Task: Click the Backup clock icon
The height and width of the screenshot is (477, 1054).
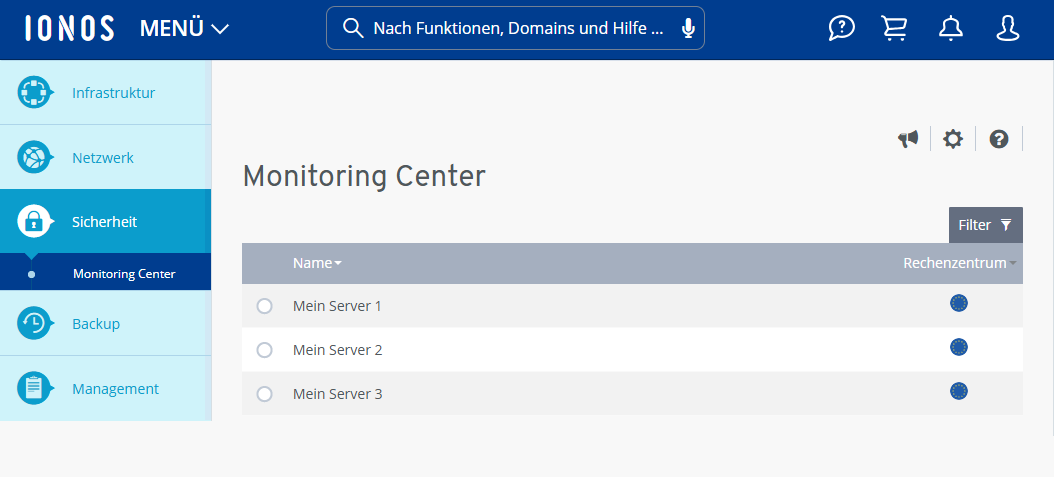Action: (34, 323)
